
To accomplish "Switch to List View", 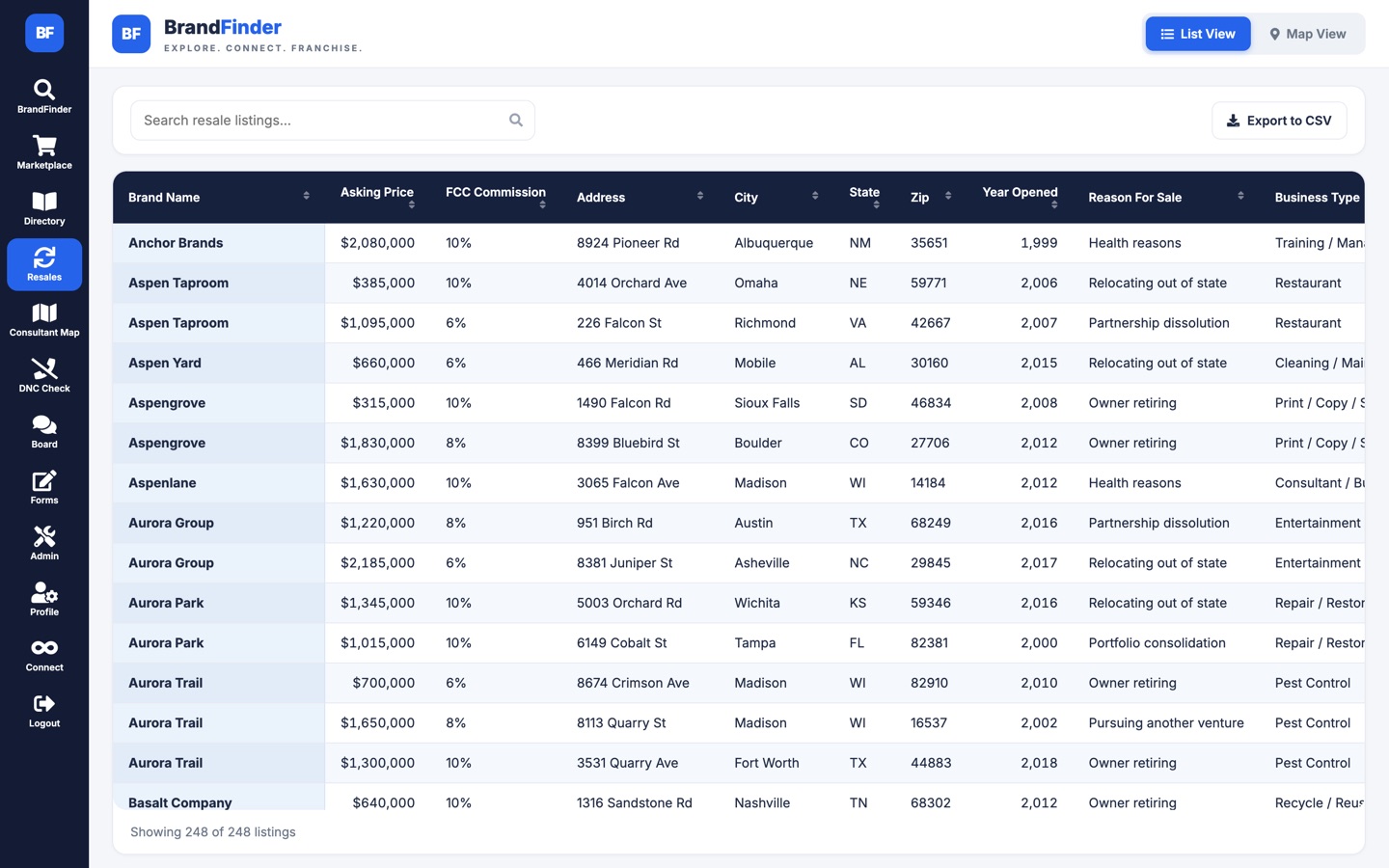I will (x=1198, y=34).
